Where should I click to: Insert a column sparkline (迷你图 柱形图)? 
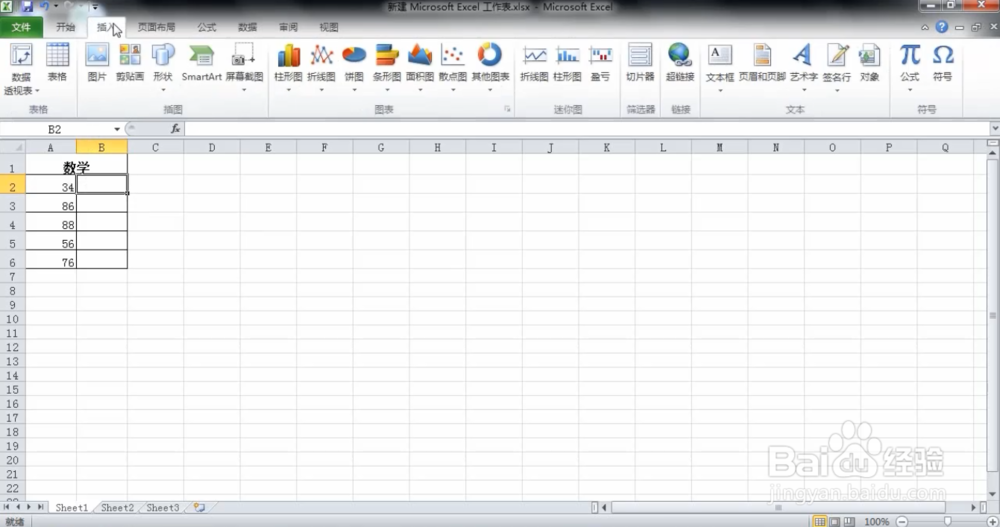click(568, 63)
